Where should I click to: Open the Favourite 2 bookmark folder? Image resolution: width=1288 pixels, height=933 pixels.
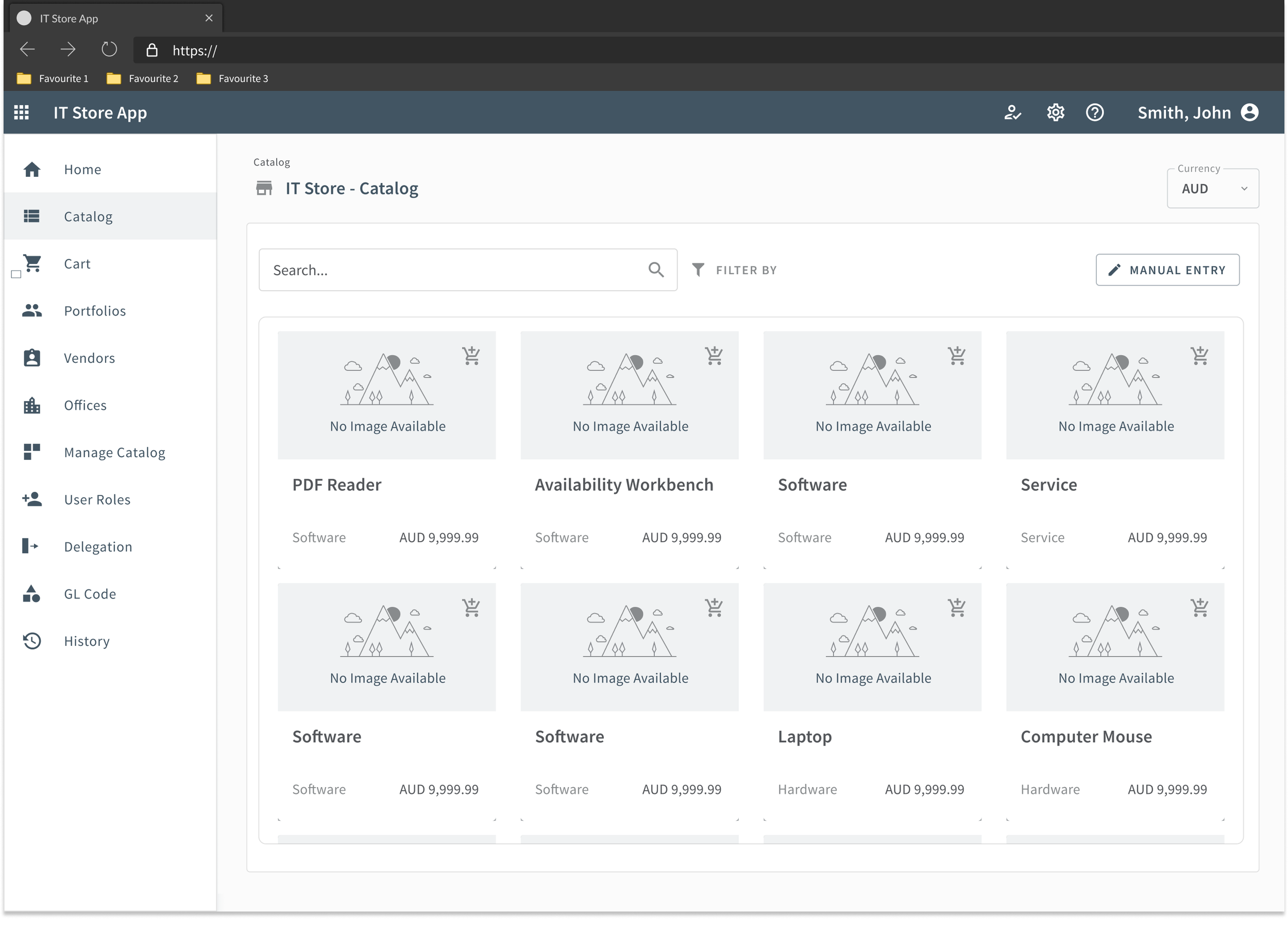143,78
